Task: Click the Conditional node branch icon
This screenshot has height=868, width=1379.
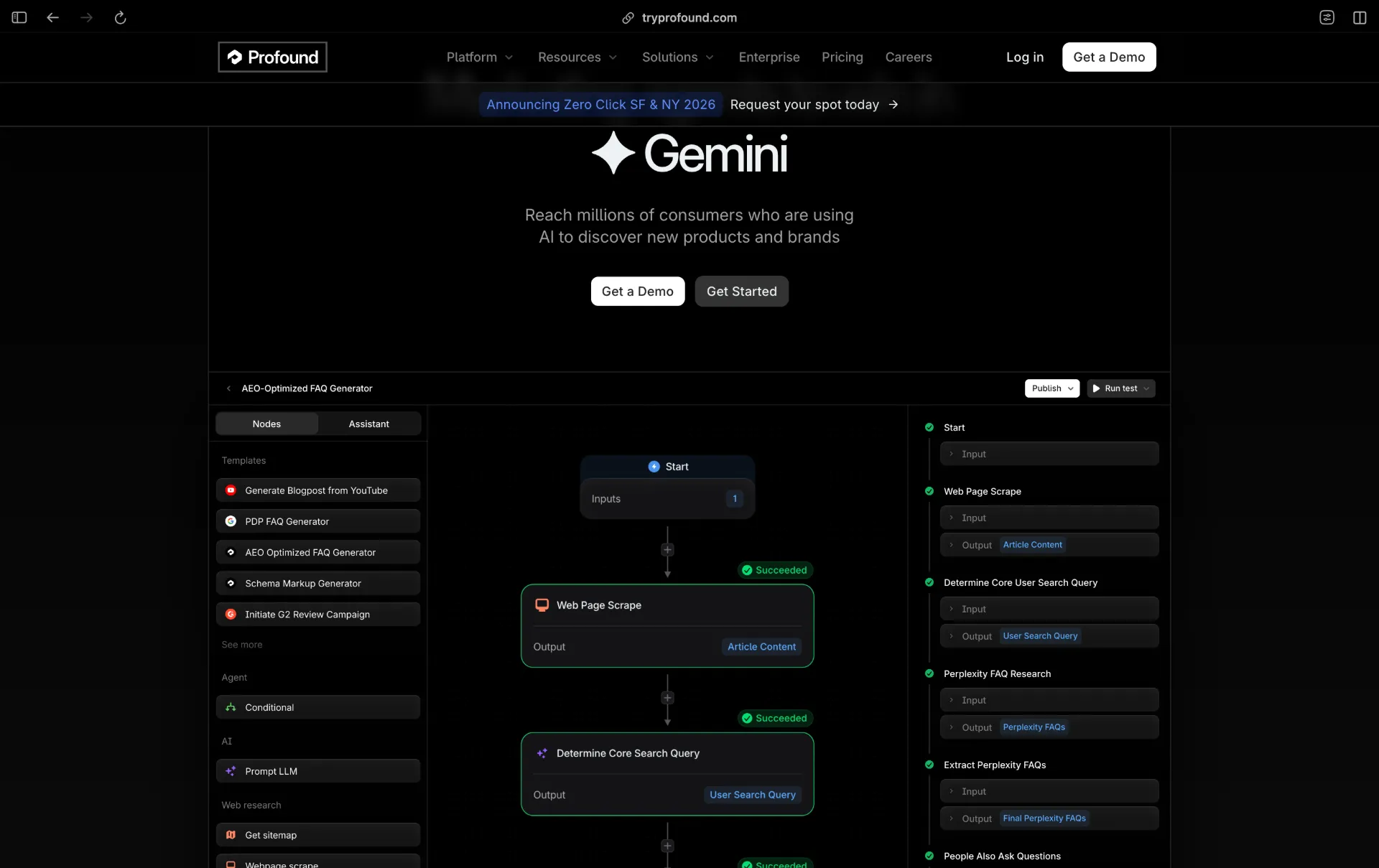Action: pyautogui.click(x=231, y=707)
